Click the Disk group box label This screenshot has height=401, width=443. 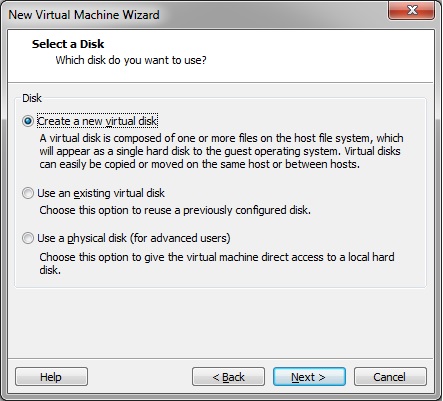pyautogui.click(x=32, y=98)
